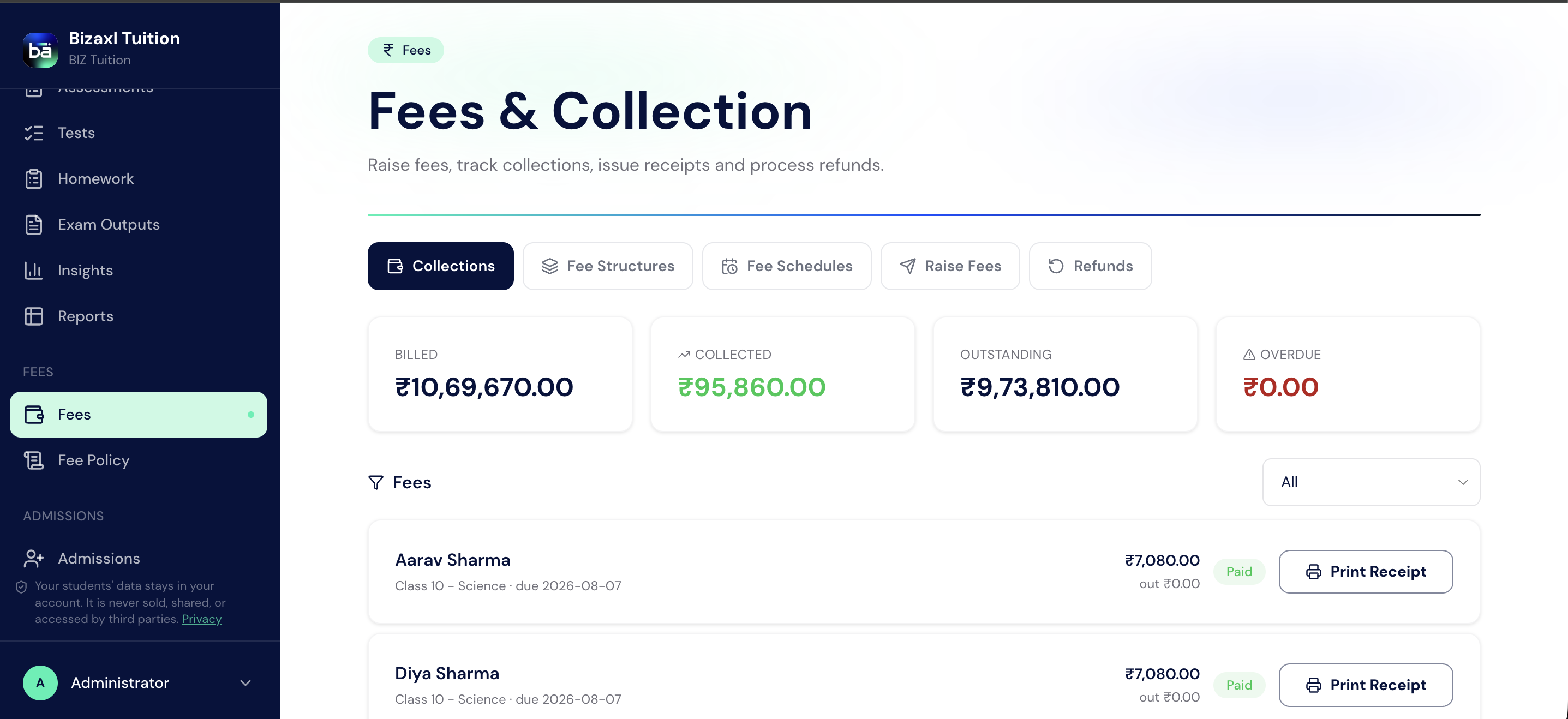
Task: Click the warning icon next to OVERDUE
Action: (1248, 355)
